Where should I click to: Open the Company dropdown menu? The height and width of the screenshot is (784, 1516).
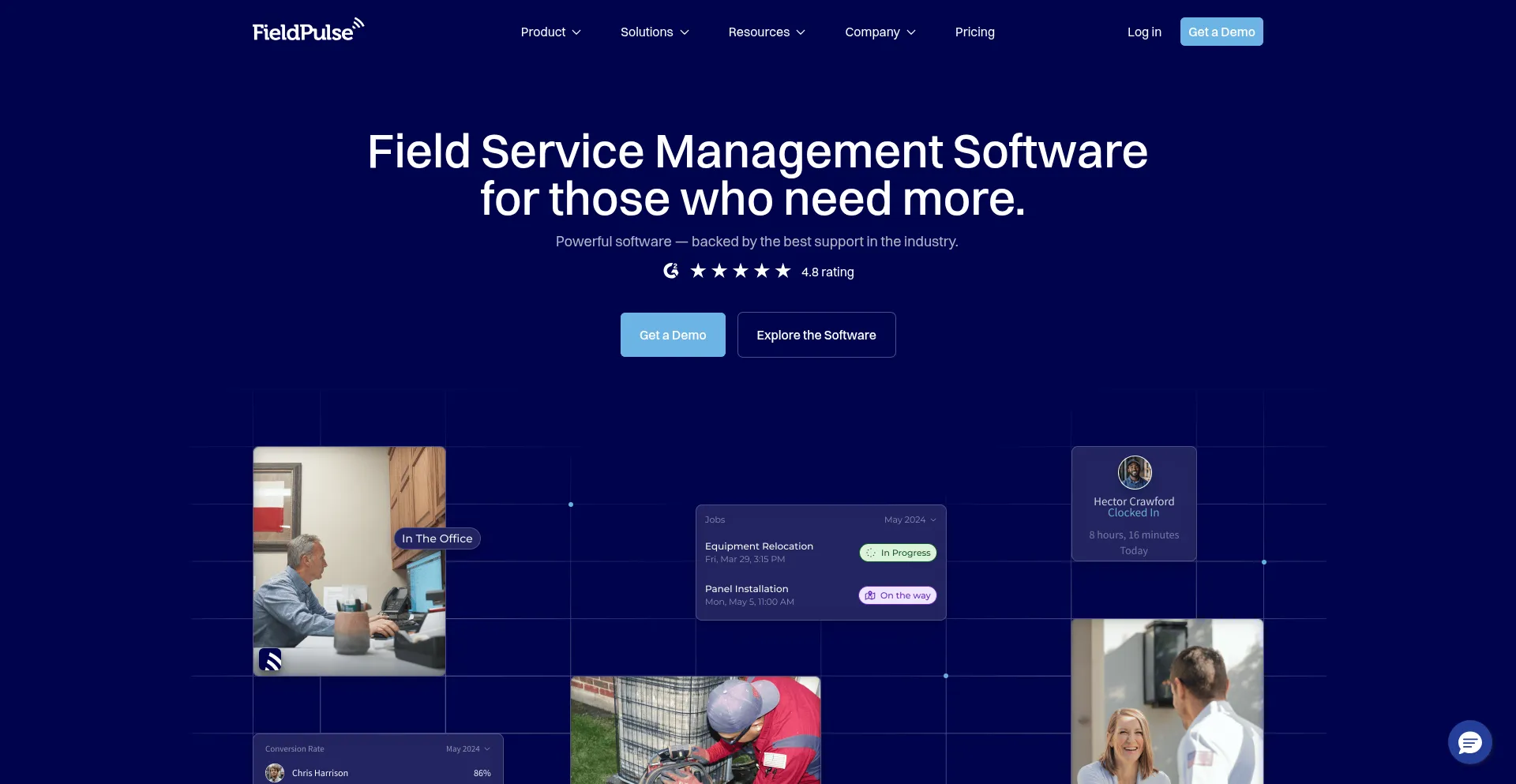click(880, 32)
